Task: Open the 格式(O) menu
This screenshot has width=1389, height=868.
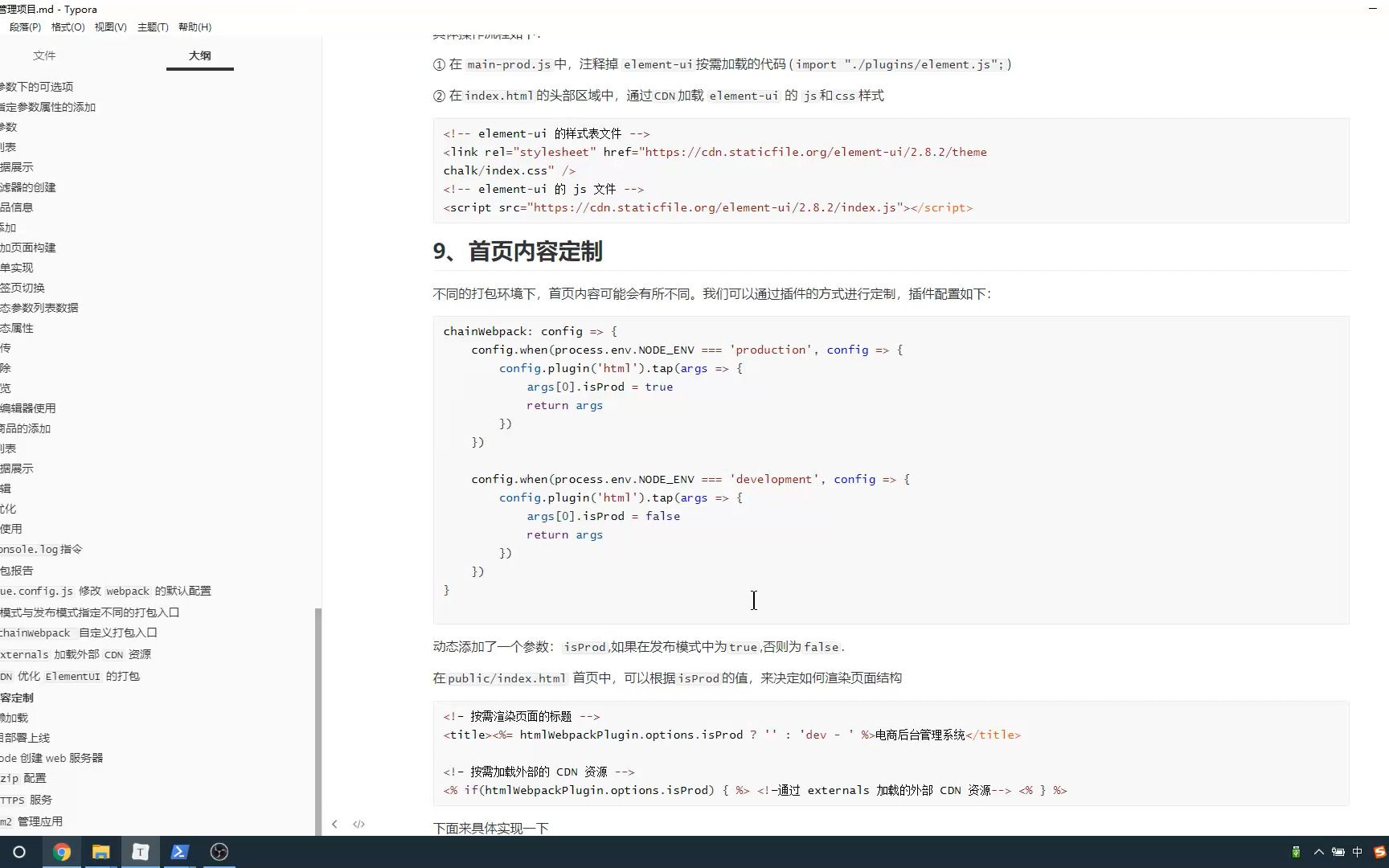Action: tap(68, 27)
